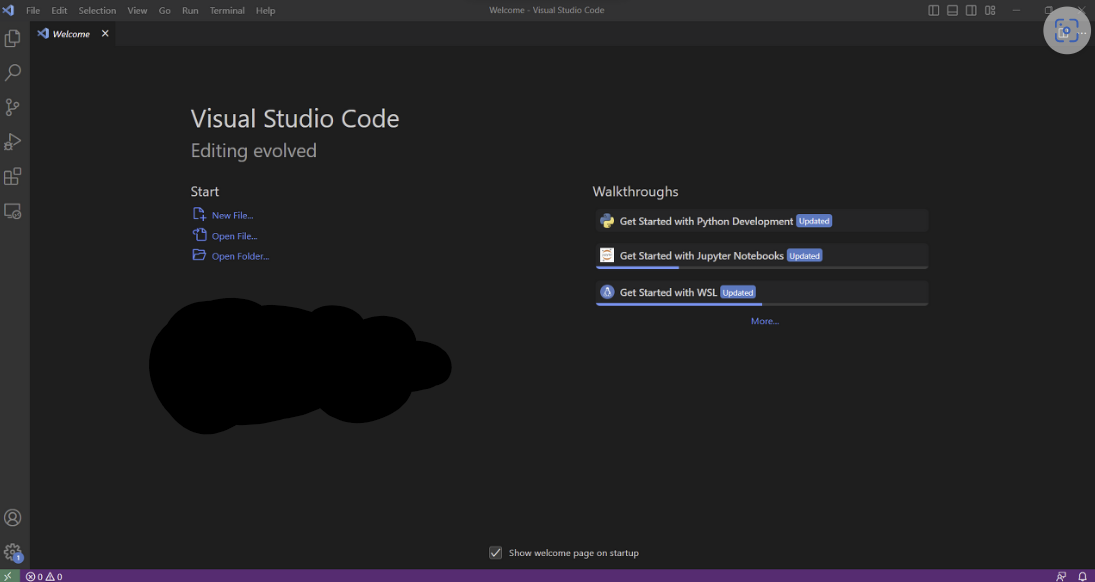Open the Edit menu

pos(59,10)
